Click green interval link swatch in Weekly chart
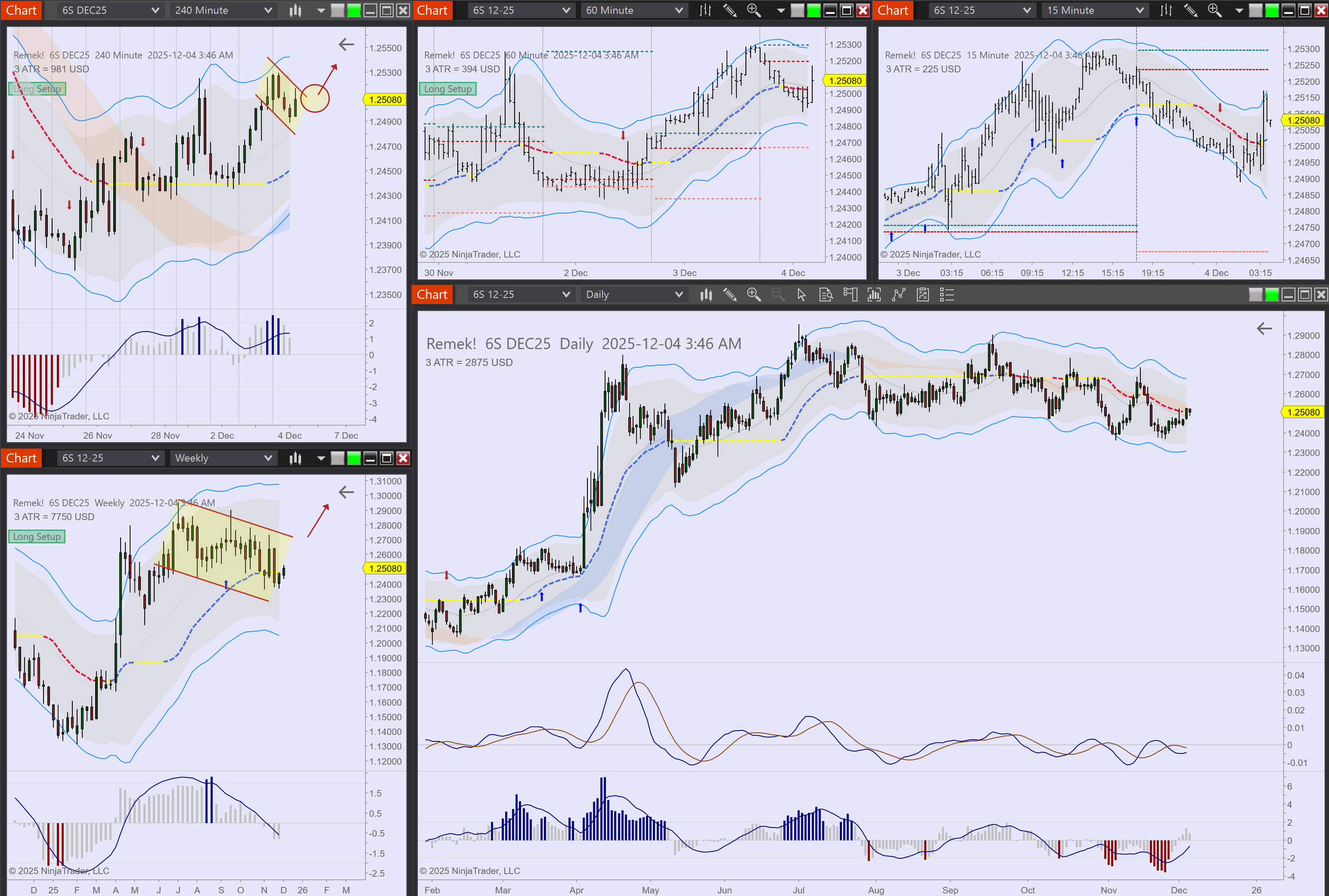The image size is (1329, 896). click(x=354, y=458)
